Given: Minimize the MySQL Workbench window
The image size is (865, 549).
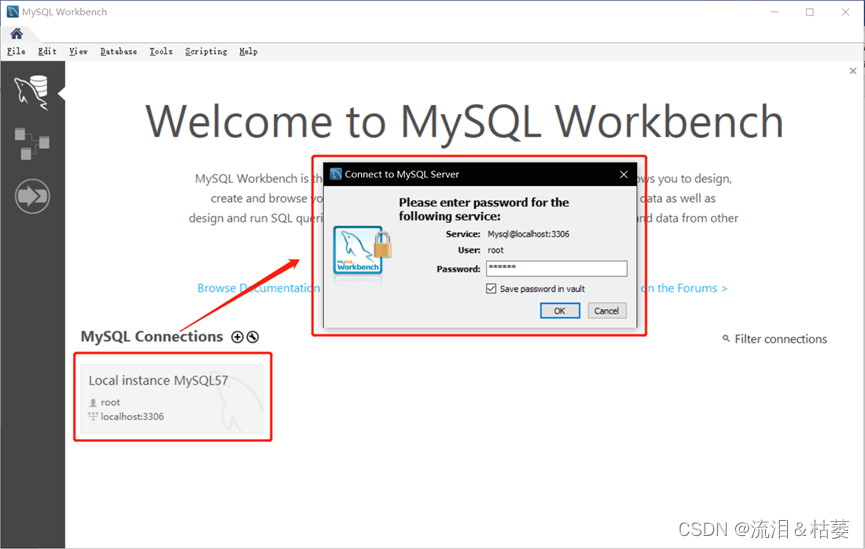Looking at the screenshot, I should click(775, 12).
